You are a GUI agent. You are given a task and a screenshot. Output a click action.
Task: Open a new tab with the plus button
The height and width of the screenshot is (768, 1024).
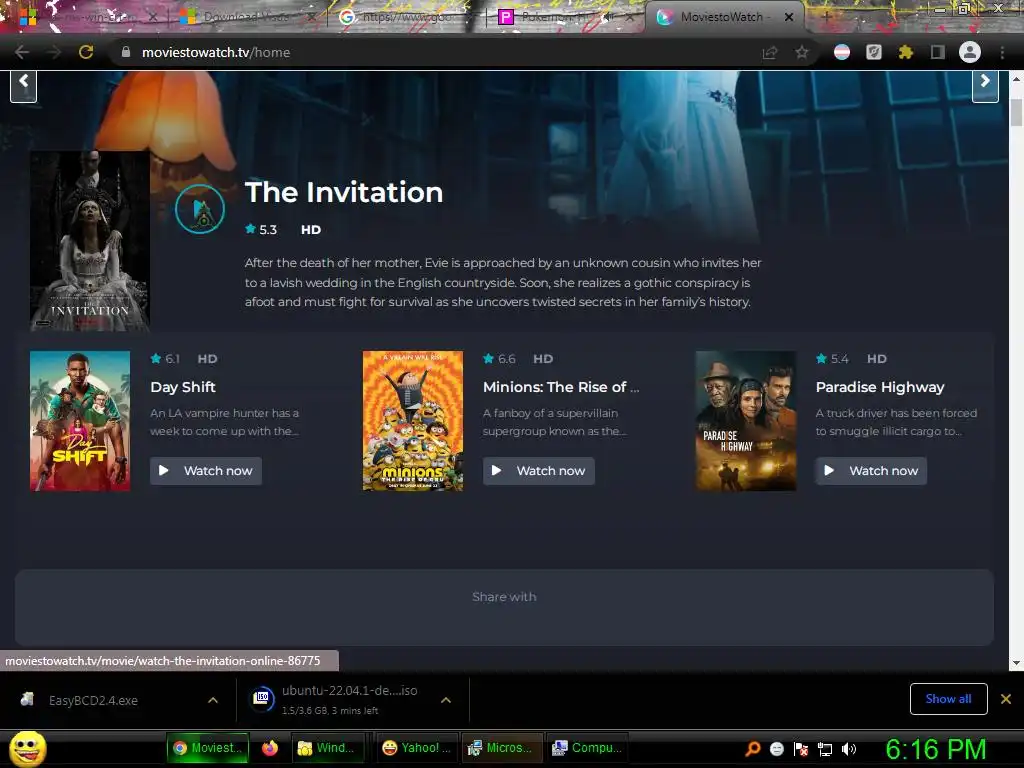pyautogui.click(x=826, y=17)
